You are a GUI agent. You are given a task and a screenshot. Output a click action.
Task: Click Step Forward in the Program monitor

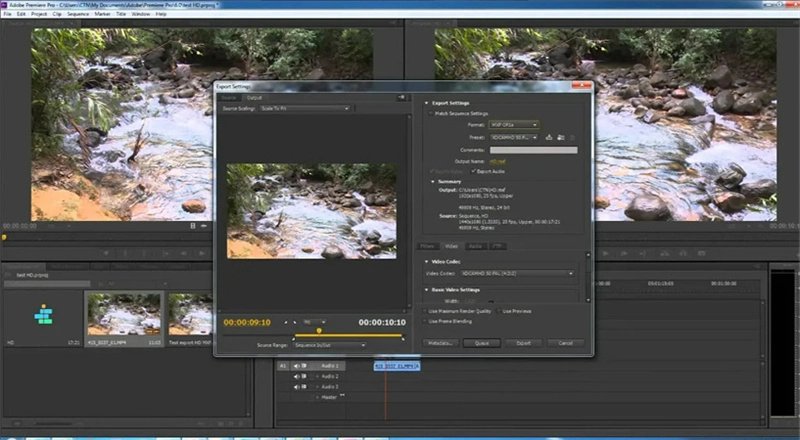[x=624, y=253]
